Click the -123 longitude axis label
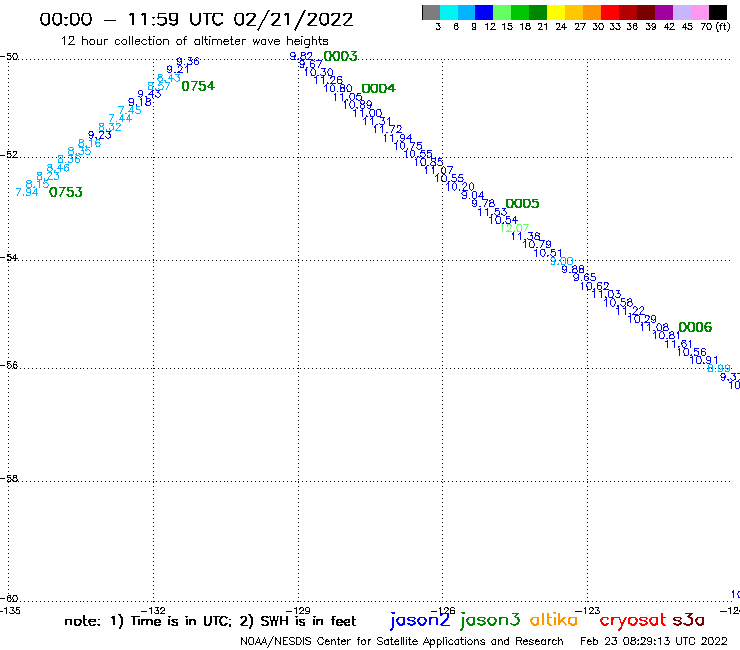This screenshot has height=650, width=740. [588, 610]
